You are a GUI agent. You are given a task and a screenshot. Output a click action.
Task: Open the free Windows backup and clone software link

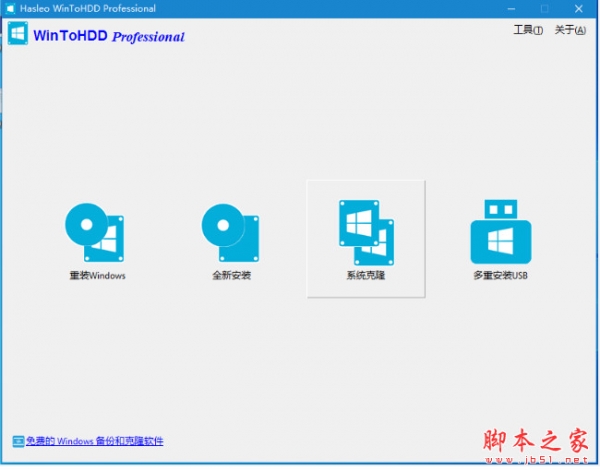click(95, 441)
